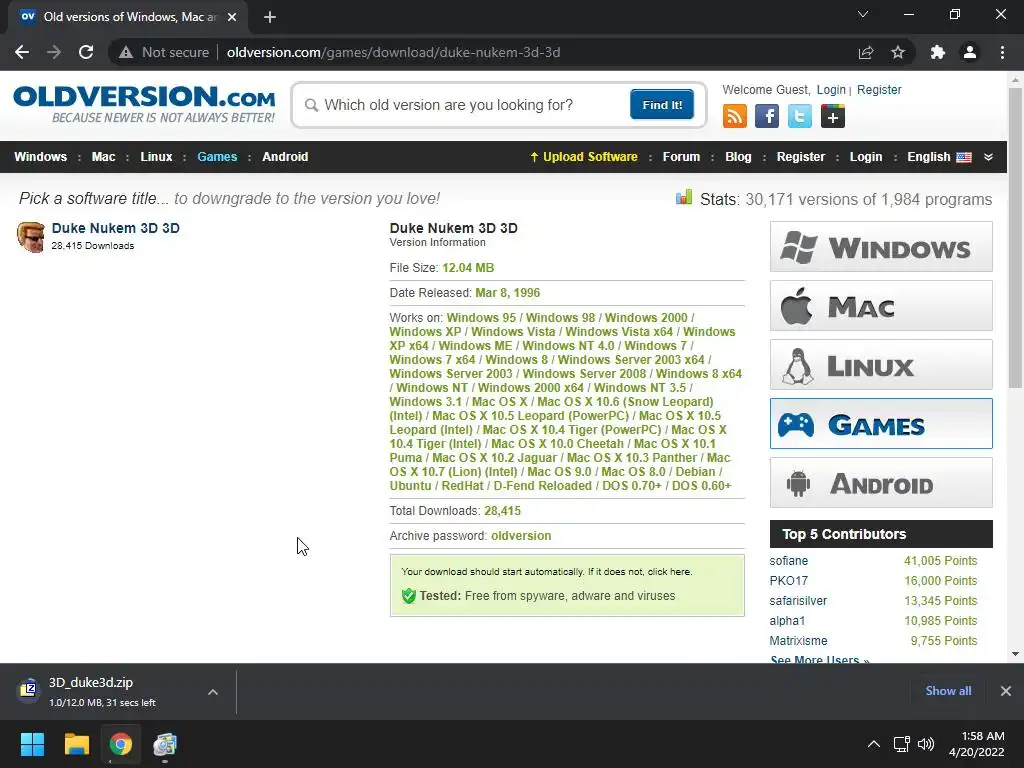Click the green shield Tested icon

point(409,596)
